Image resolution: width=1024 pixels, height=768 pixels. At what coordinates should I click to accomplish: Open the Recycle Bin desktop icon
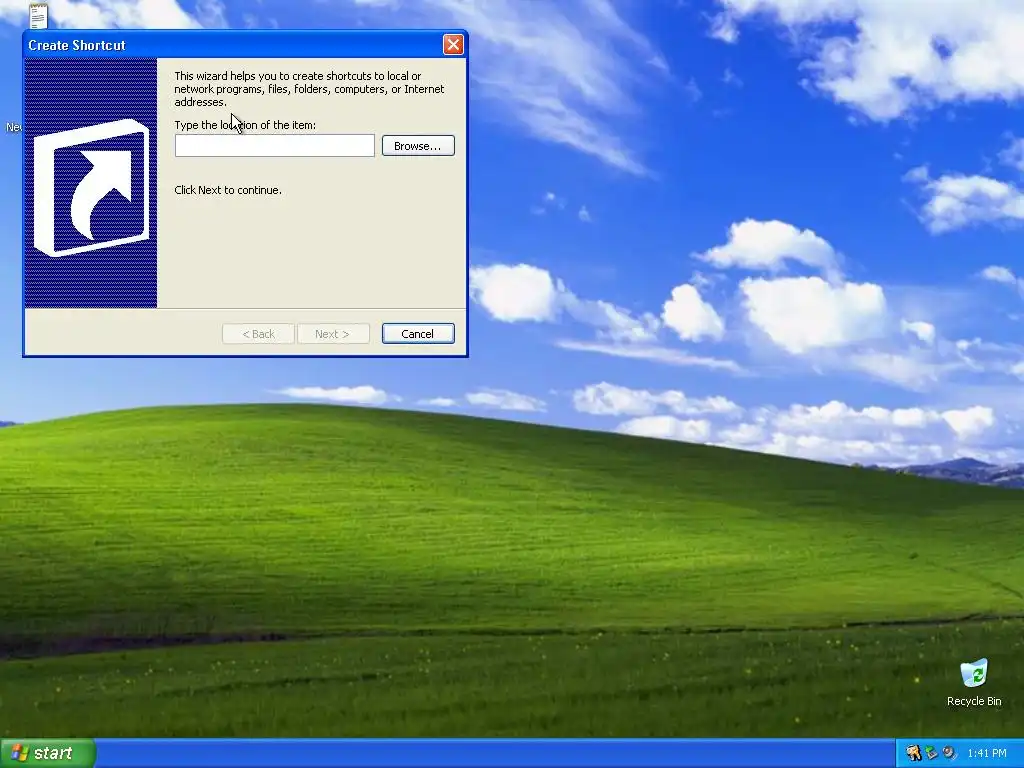974,682
